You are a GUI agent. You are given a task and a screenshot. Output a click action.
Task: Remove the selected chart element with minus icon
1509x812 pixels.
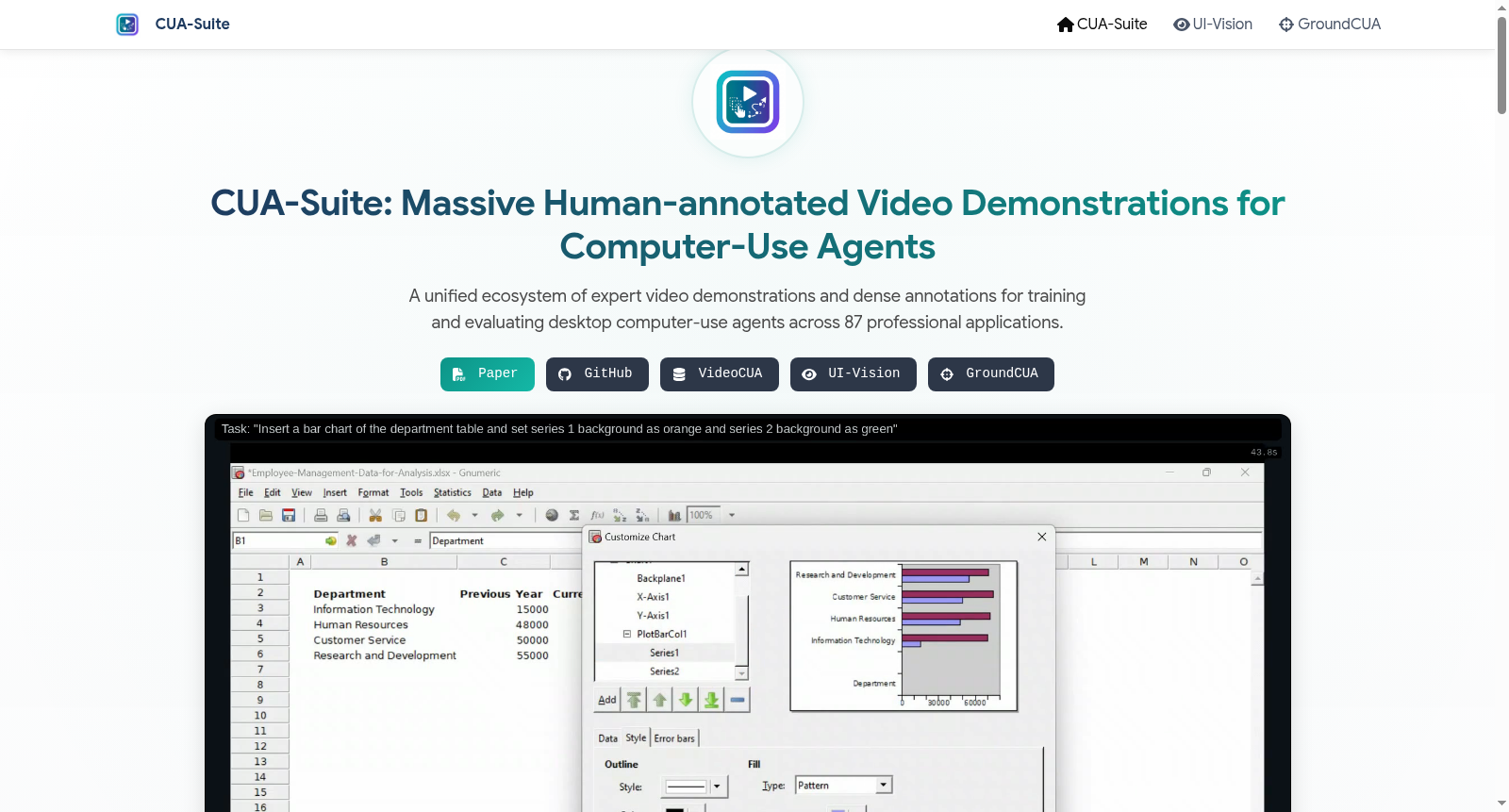[738, 700]
